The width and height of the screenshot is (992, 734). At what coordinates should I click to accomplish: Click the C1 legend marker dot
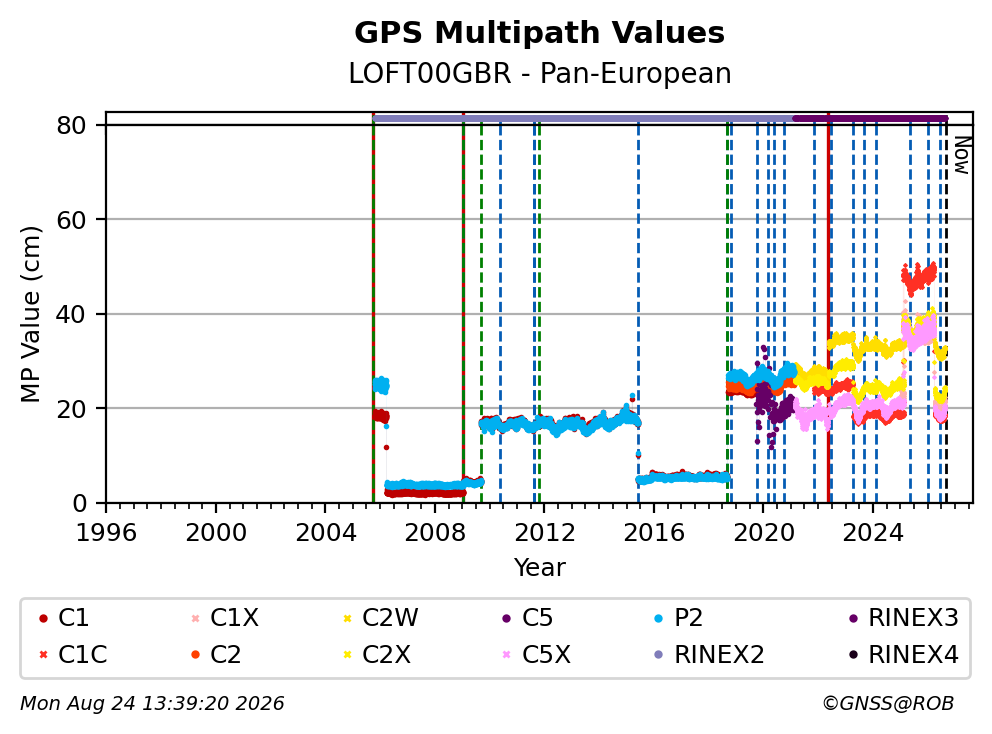43,618
